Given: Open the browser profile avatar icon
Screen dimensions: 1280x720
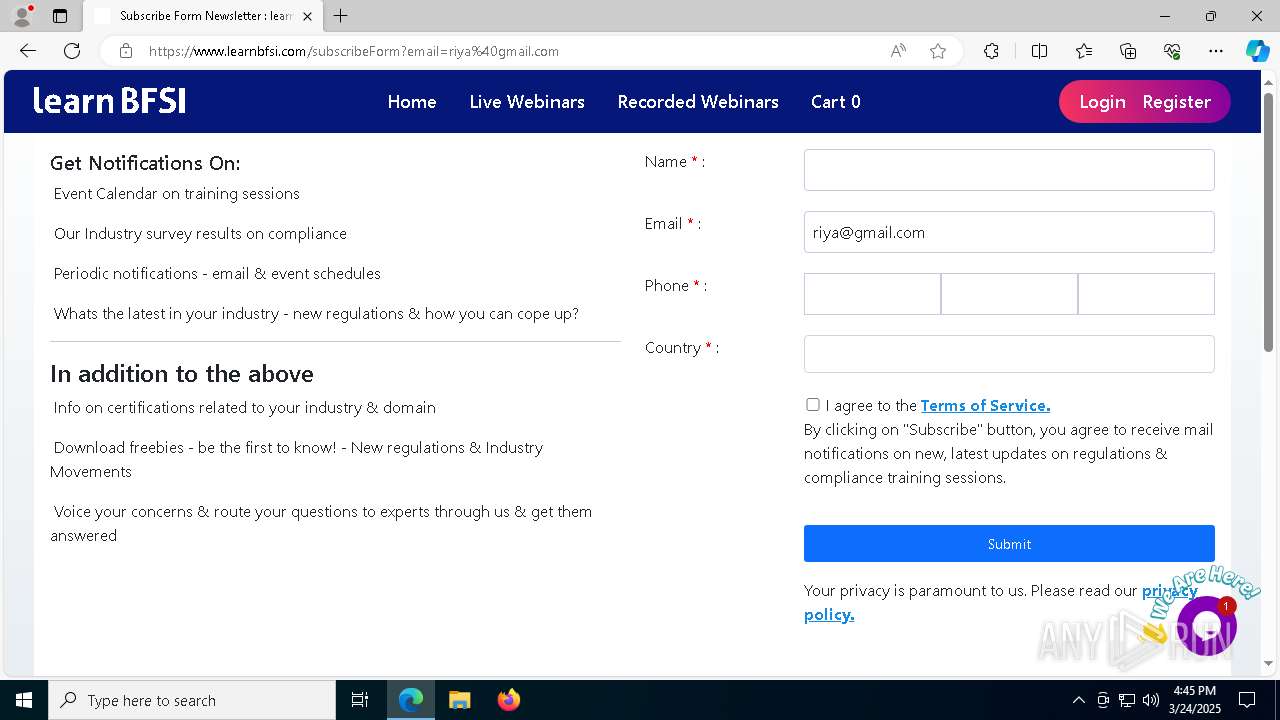Looking at the screenshot, I should 22,16.
